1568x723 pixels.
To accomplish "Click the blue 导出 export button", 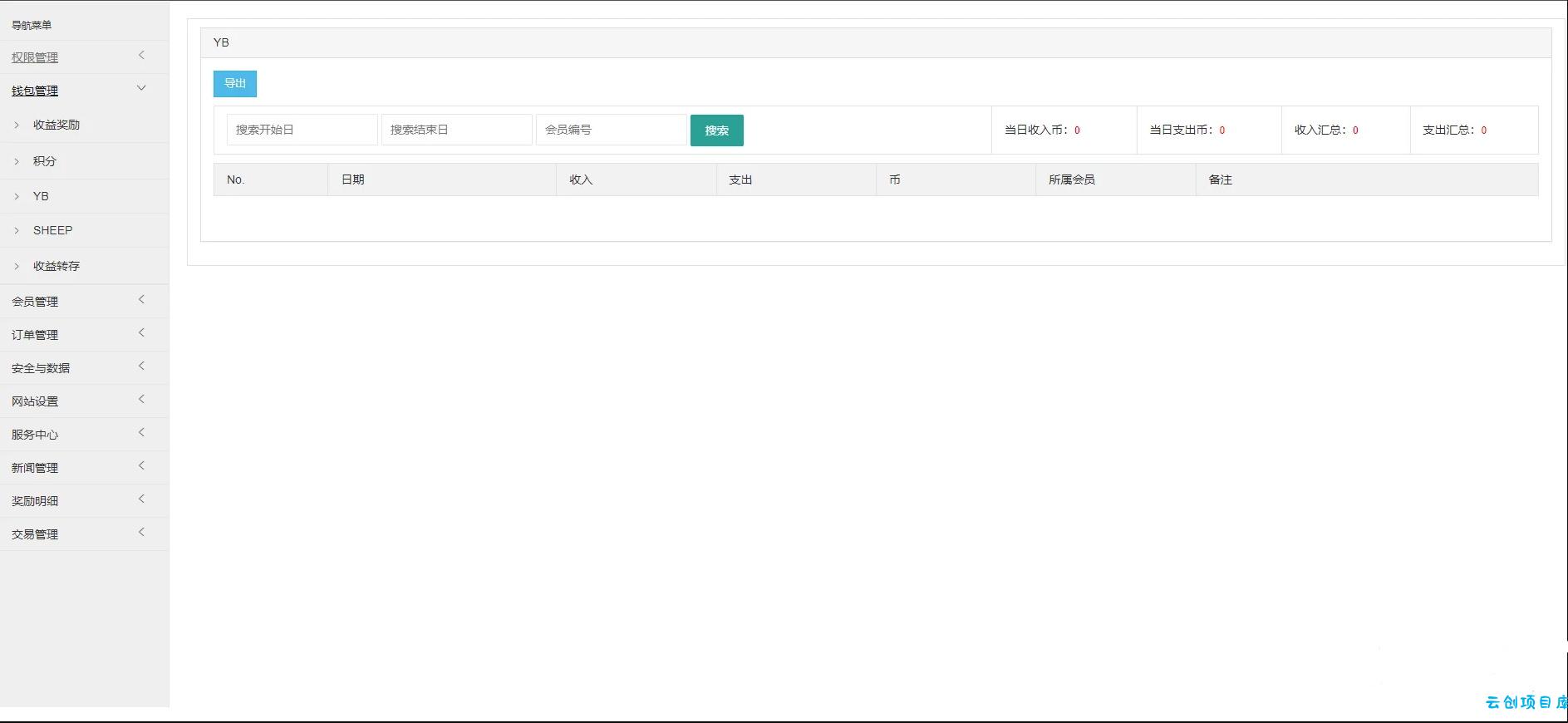I will coord(235,83).
